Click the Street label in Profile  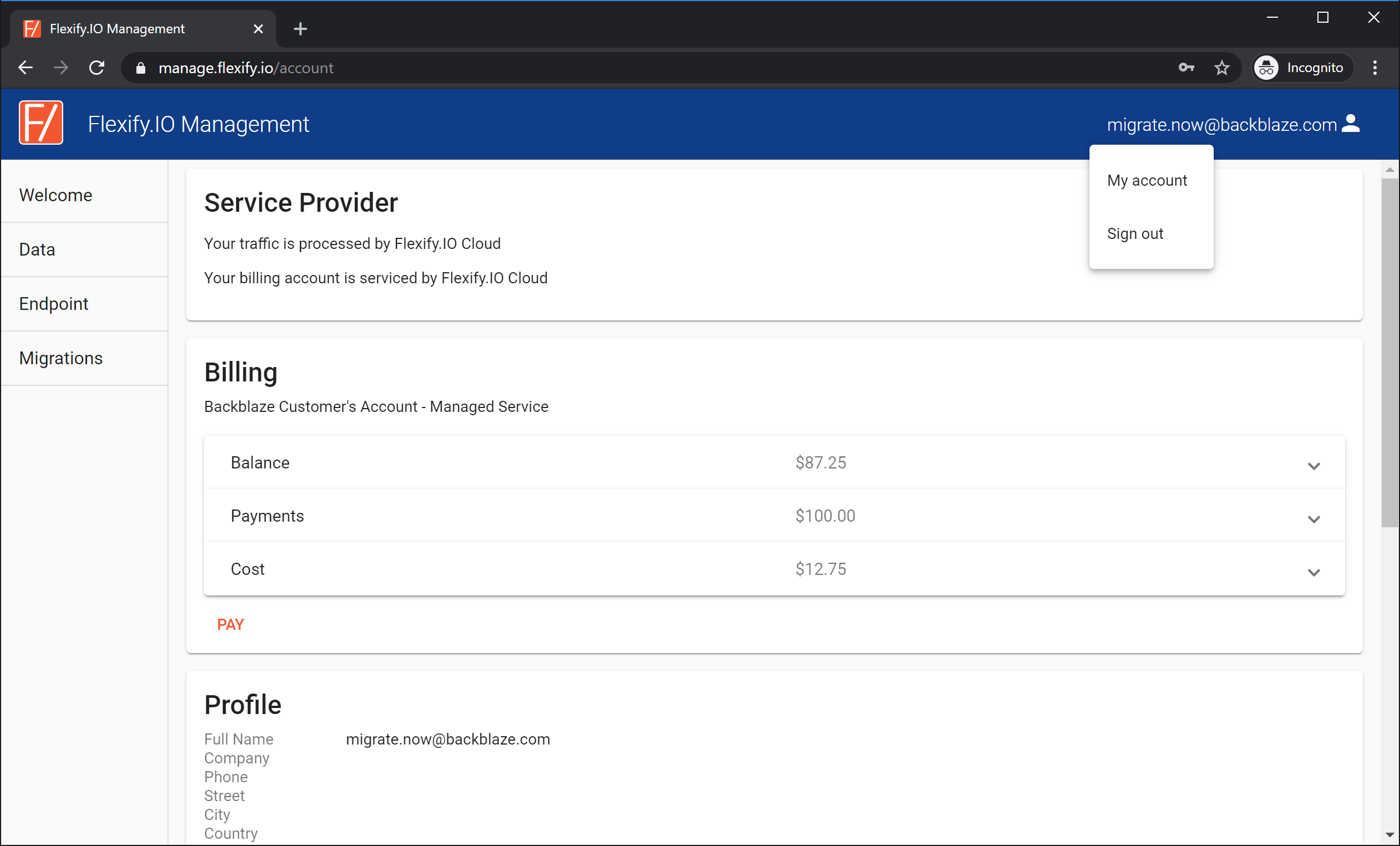click(x=224, y=796)
